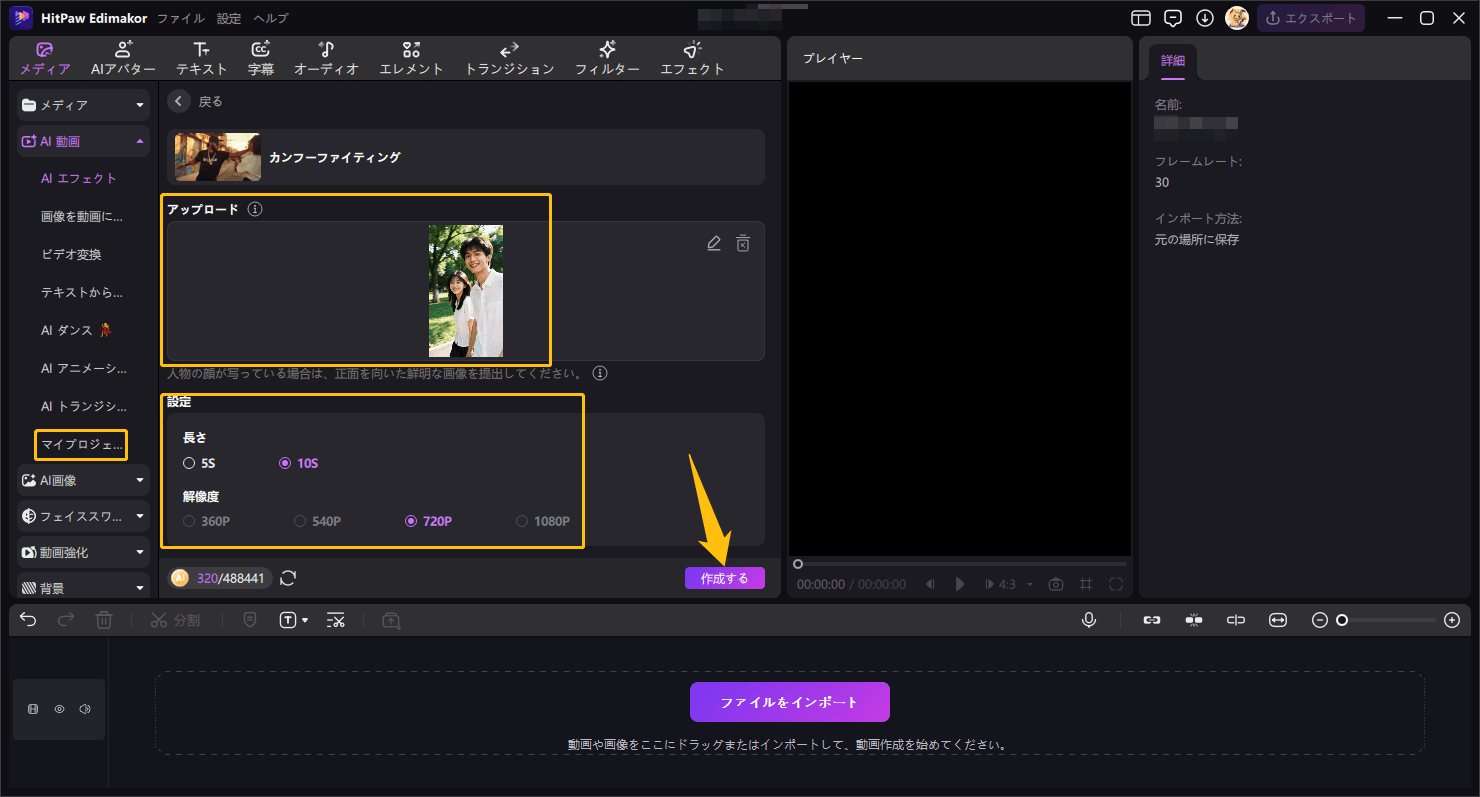Select the テキスト tool
The image size is (1480, 797).
[x=201, y=57]
